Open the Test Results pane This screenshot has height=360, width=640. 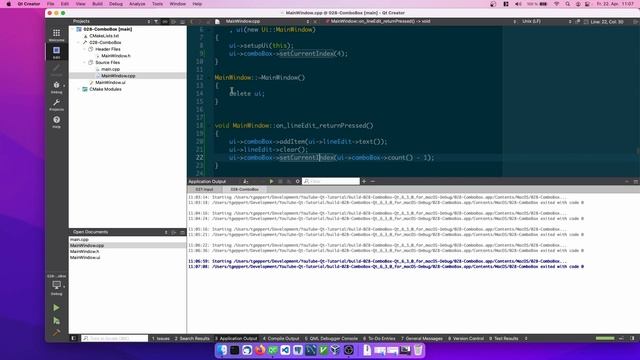coord(504,338)
